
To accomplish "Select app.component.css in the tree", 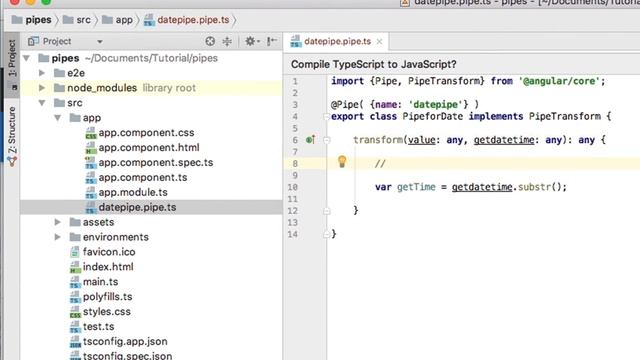I will point(146,133).
